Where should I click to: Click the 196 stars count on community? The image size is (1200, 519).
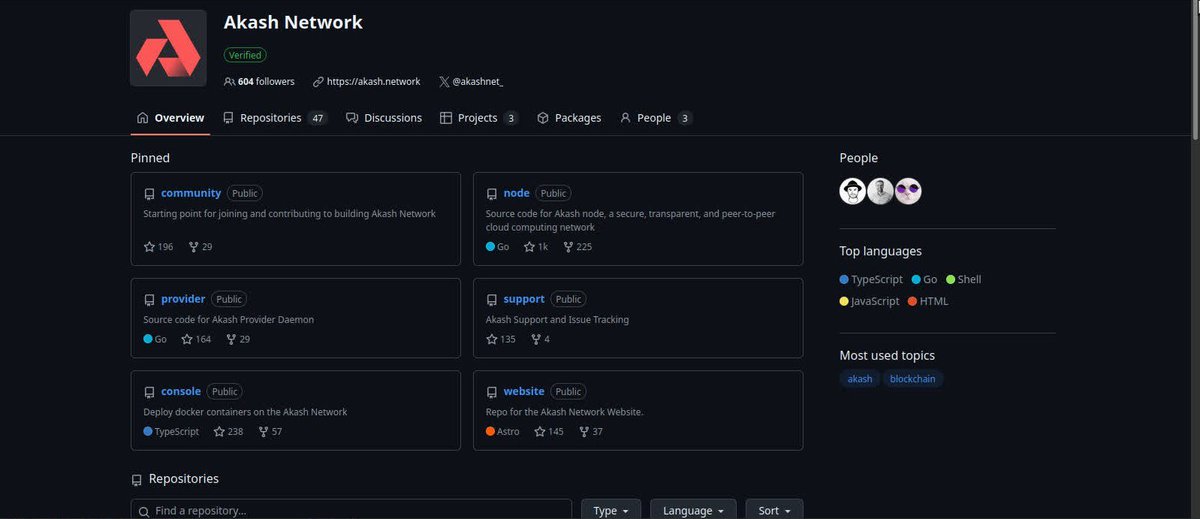click(158, 247)
